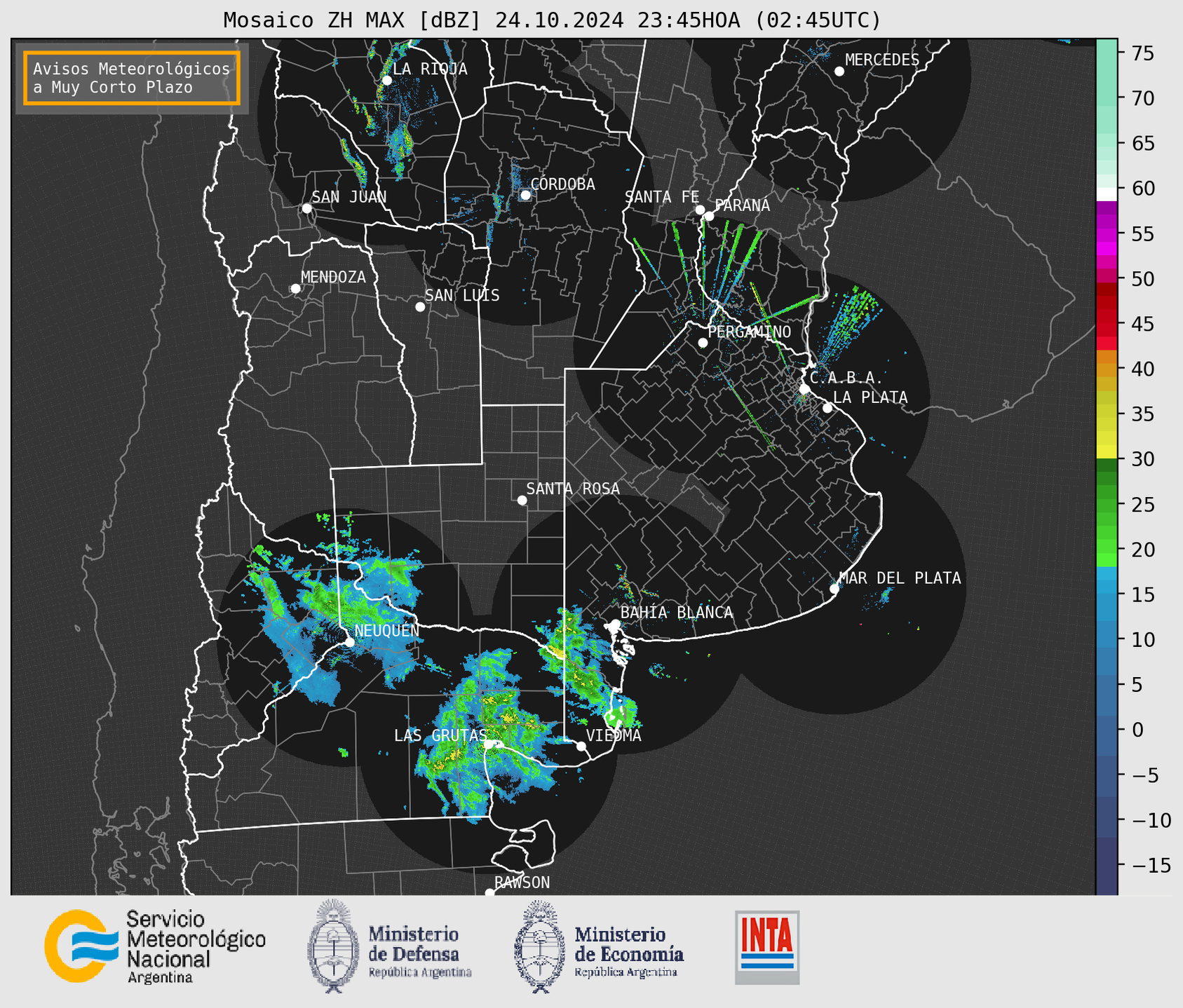Click the RAWSON city marker dot
The width and height of the screenshot is (1183, 1008).
coord(489,892)
